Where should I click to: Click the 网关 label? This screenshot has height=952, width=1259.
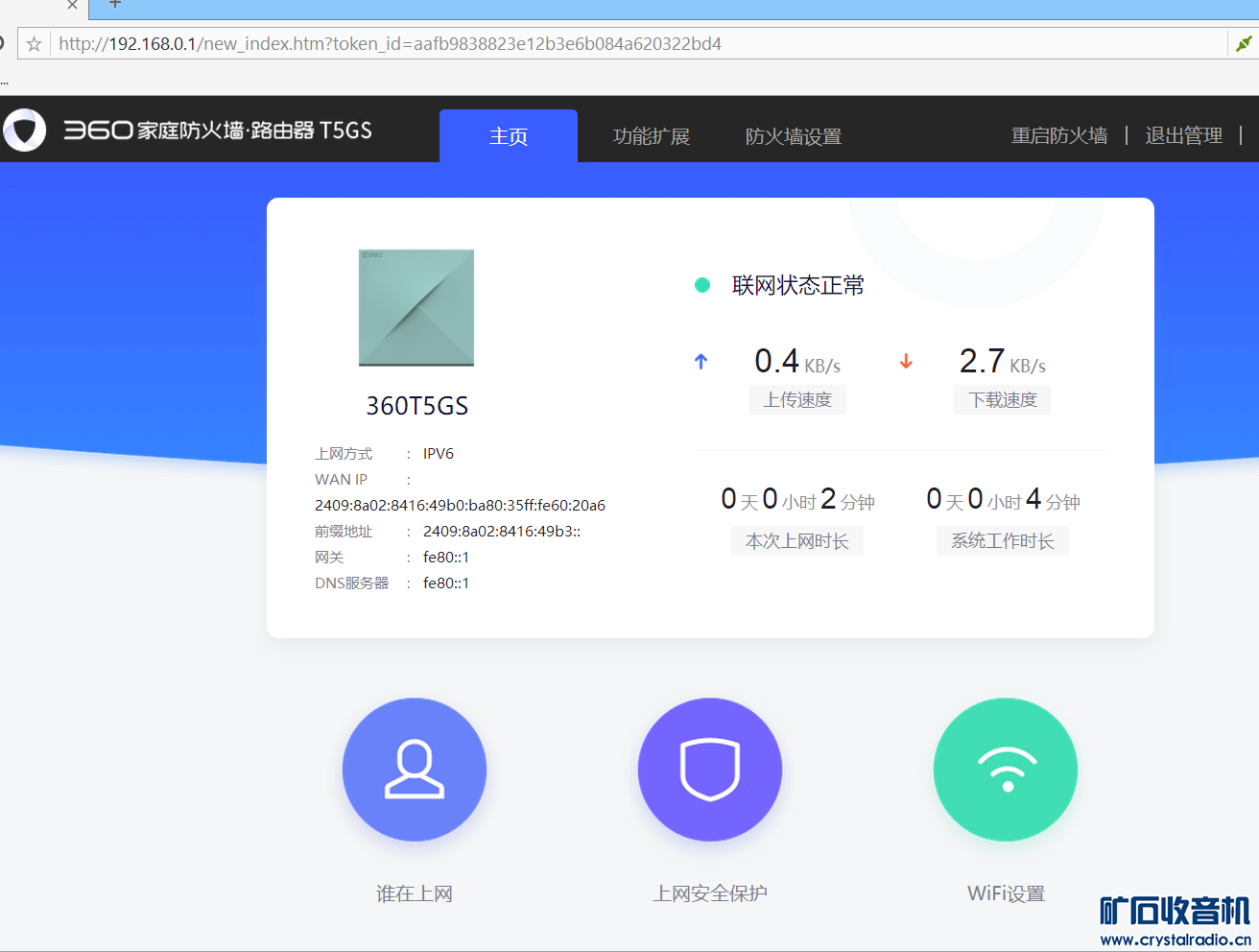coord(329,558)
